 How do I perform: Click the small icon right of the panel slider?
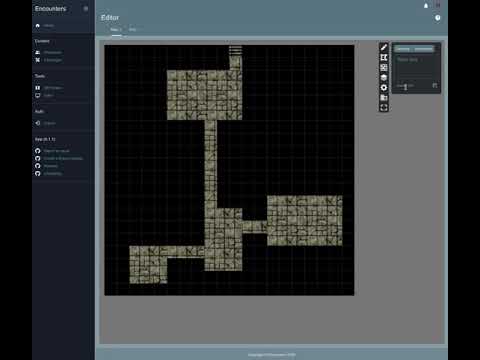(x=435, y=86)
